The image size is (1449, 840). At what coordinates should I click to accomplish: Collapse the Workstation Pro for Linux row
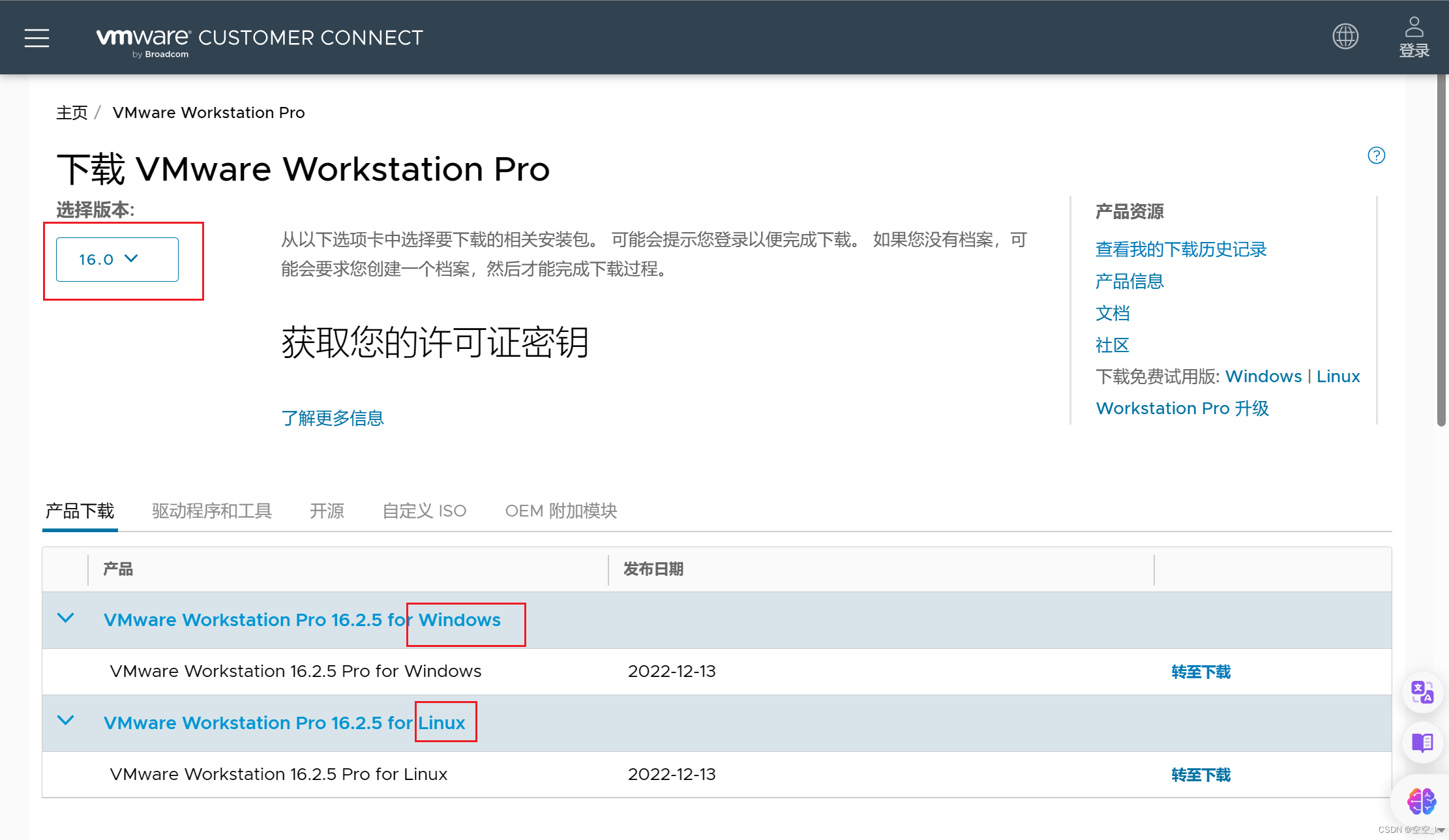tap(66, 721)
